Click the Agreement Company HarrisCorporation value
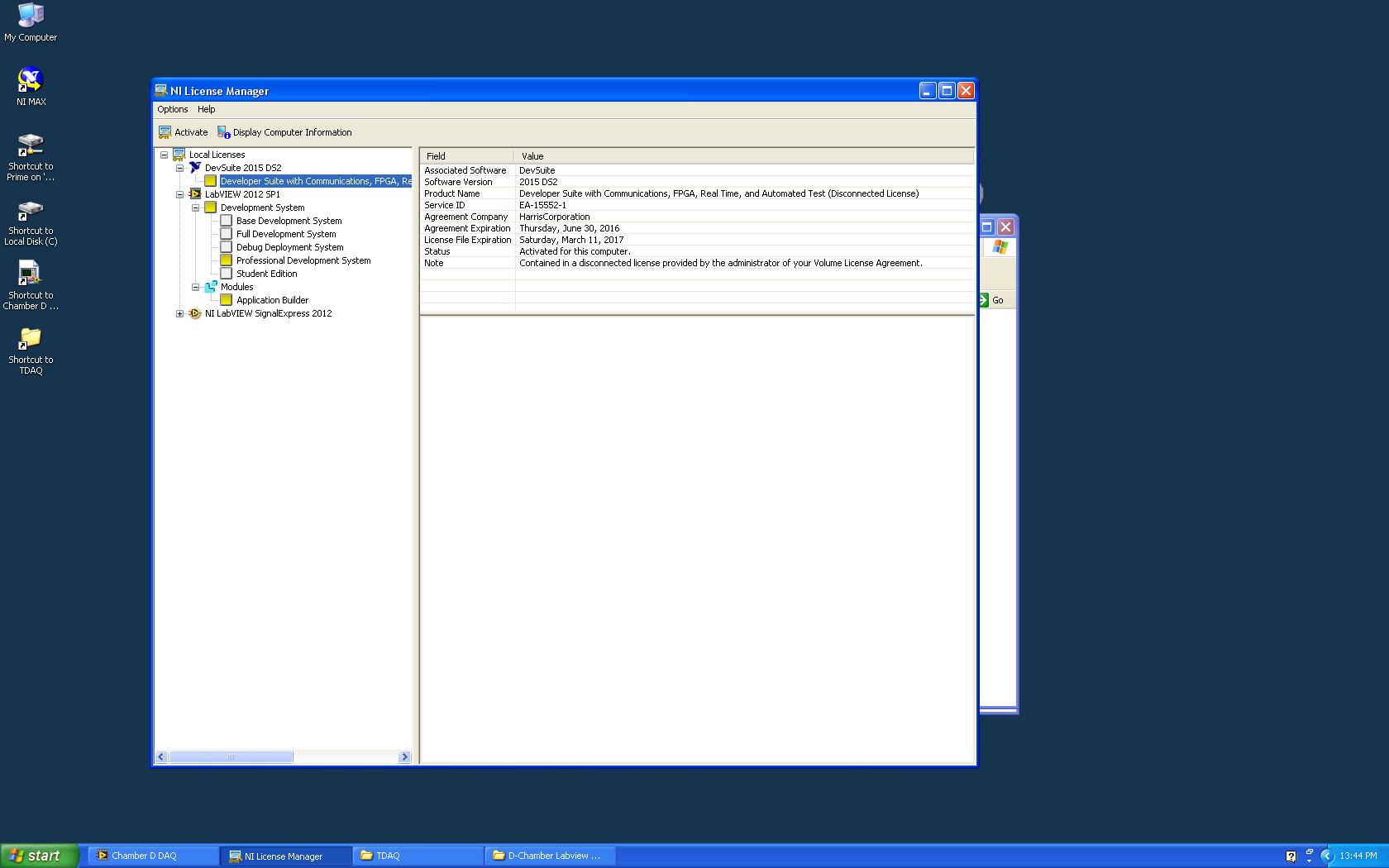Viewport: 1389px width, 868px height. (555, 217)
